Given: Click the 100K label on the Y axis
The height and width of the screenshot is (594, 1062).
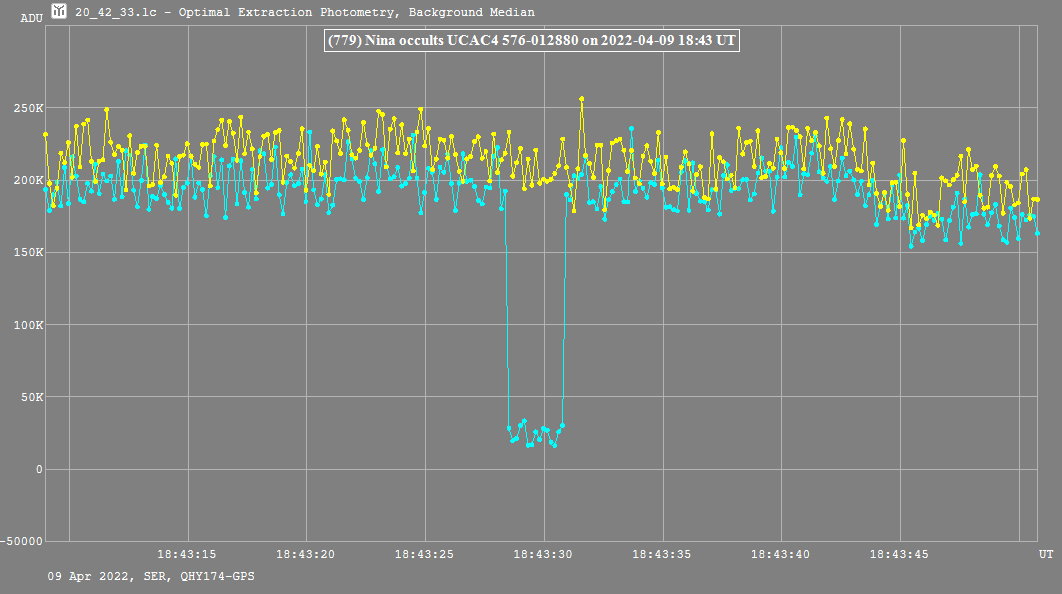Looking at the screenshot, I should point(27,325).
